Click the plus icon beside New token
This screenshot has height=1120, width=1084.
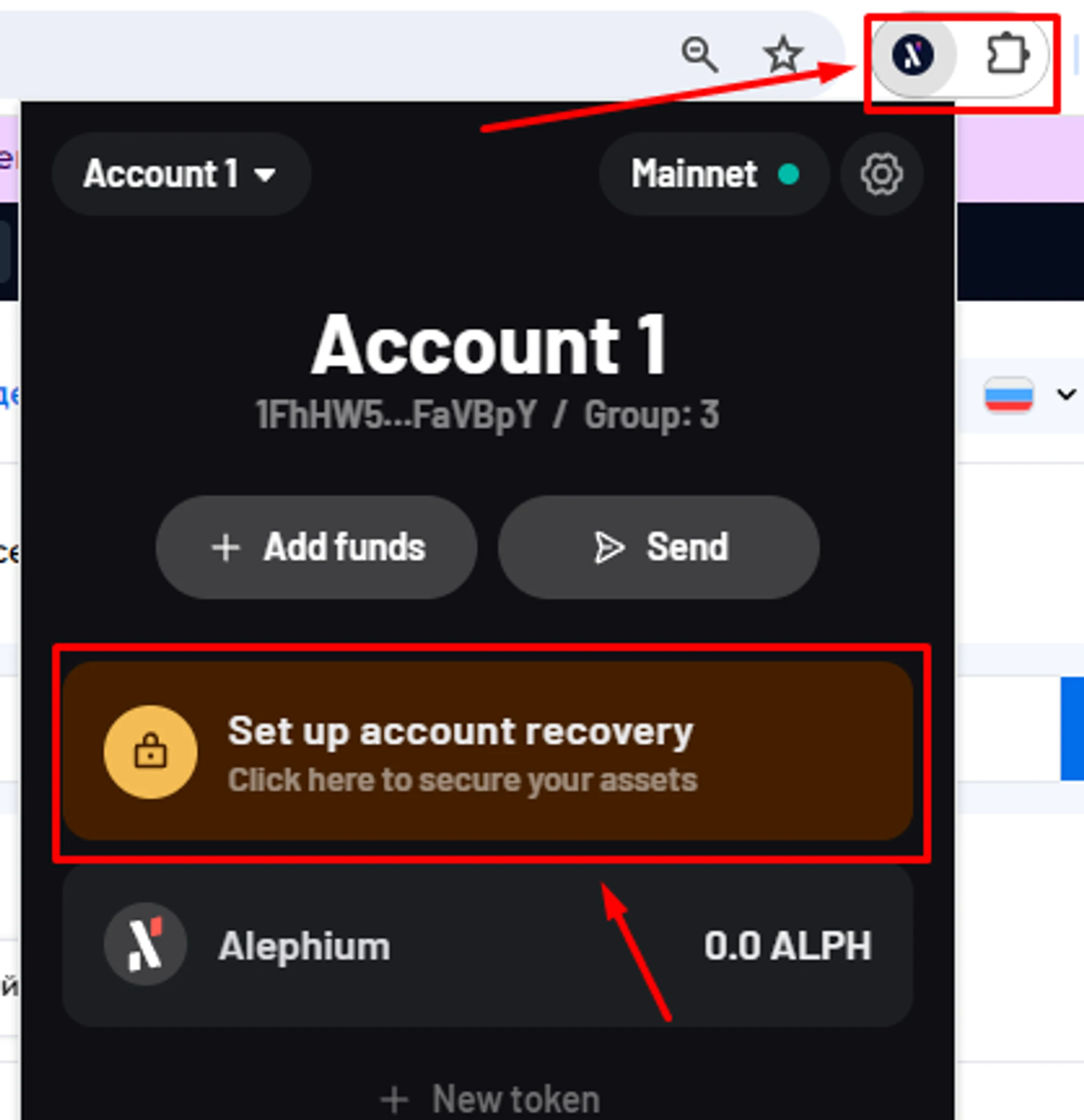click(395, 1099)
